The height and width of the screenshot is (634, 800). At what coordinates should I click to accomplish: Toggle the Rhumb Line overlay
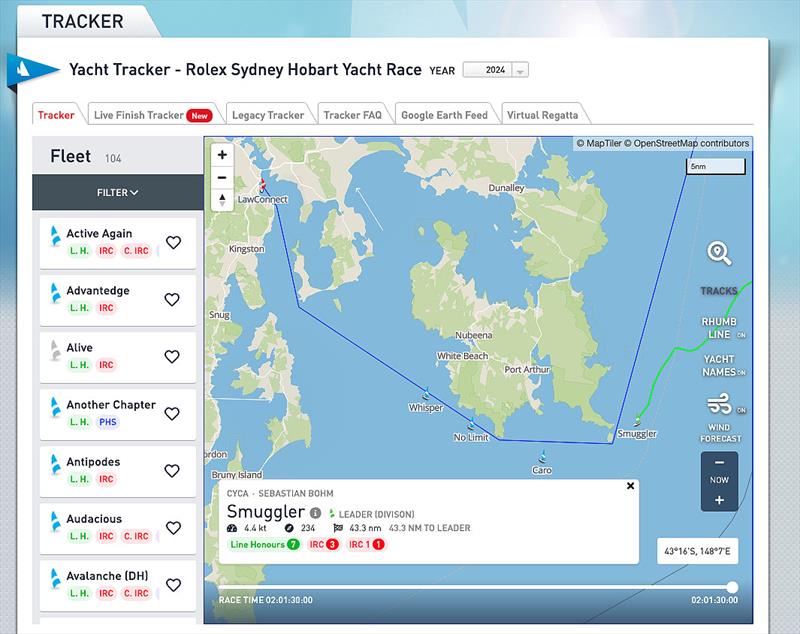[719, 328]
